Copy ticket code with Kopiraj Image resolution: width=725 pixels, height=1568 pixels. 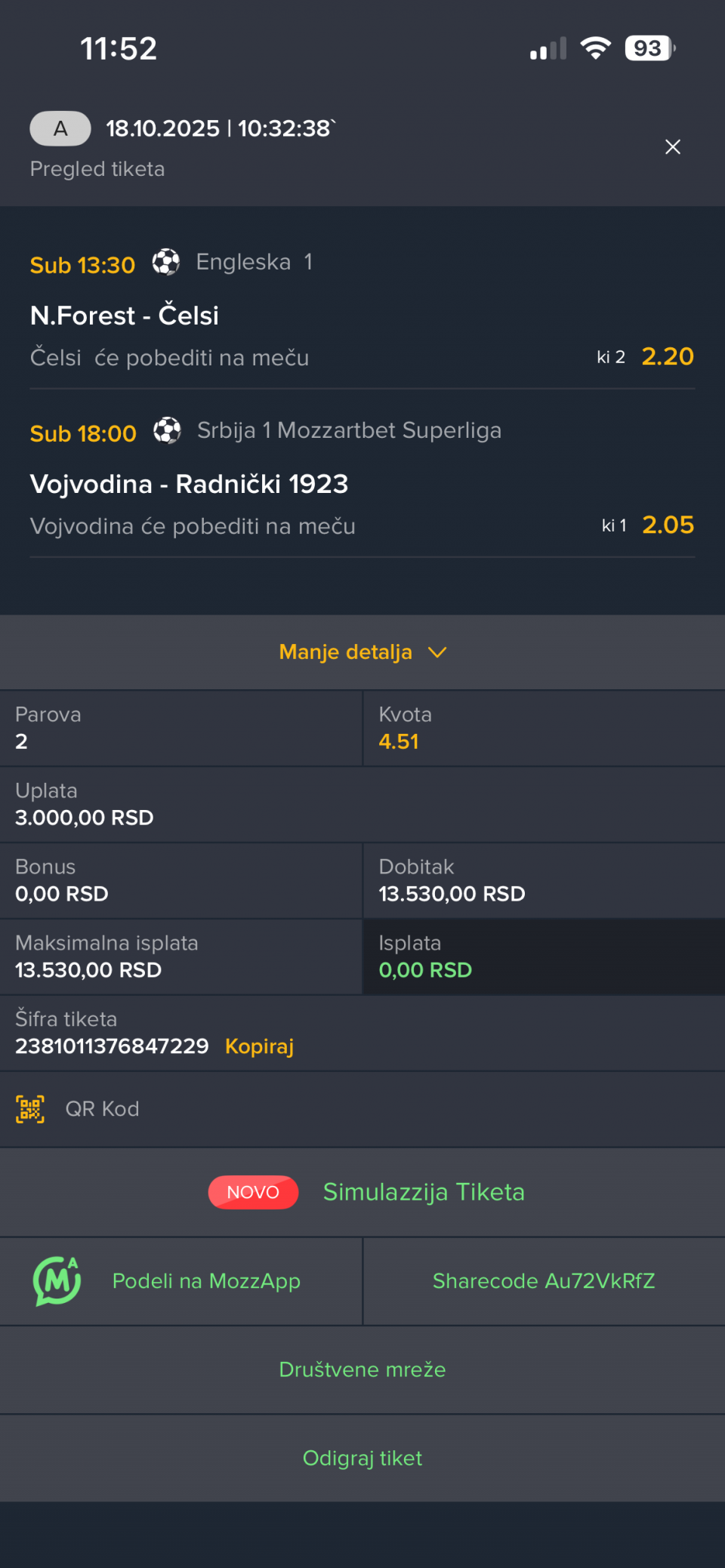pos(259,1046)
